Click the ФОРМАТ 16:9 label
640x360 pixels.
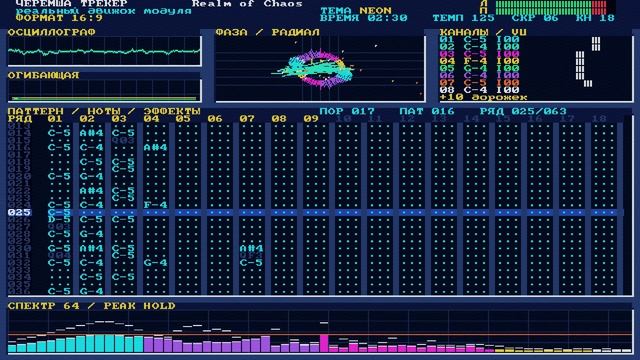click(60, 18)
